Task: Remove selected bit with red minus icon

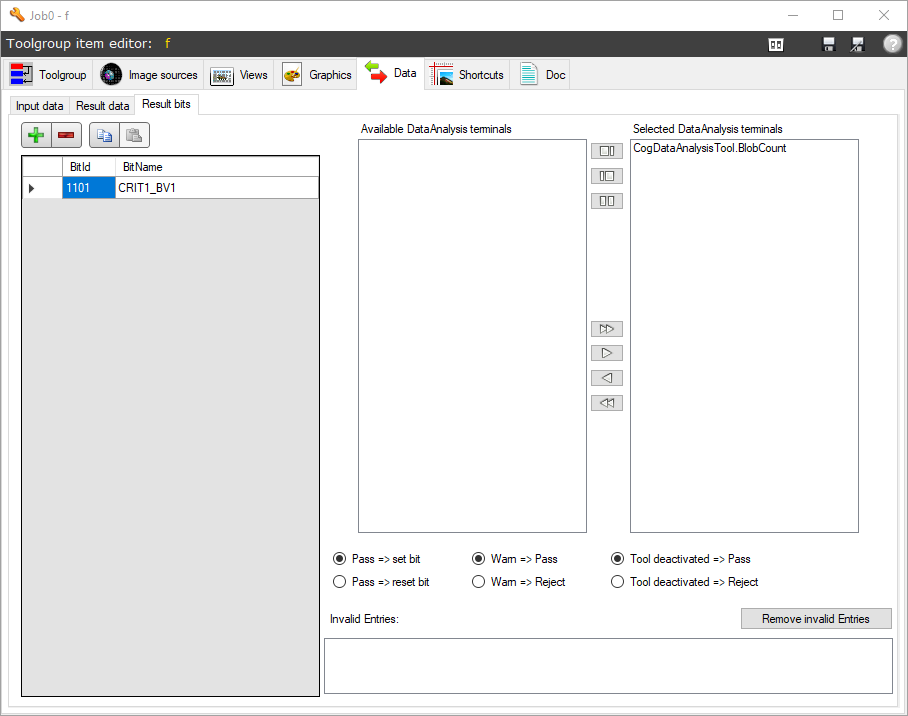Action: tap(67, 135)
